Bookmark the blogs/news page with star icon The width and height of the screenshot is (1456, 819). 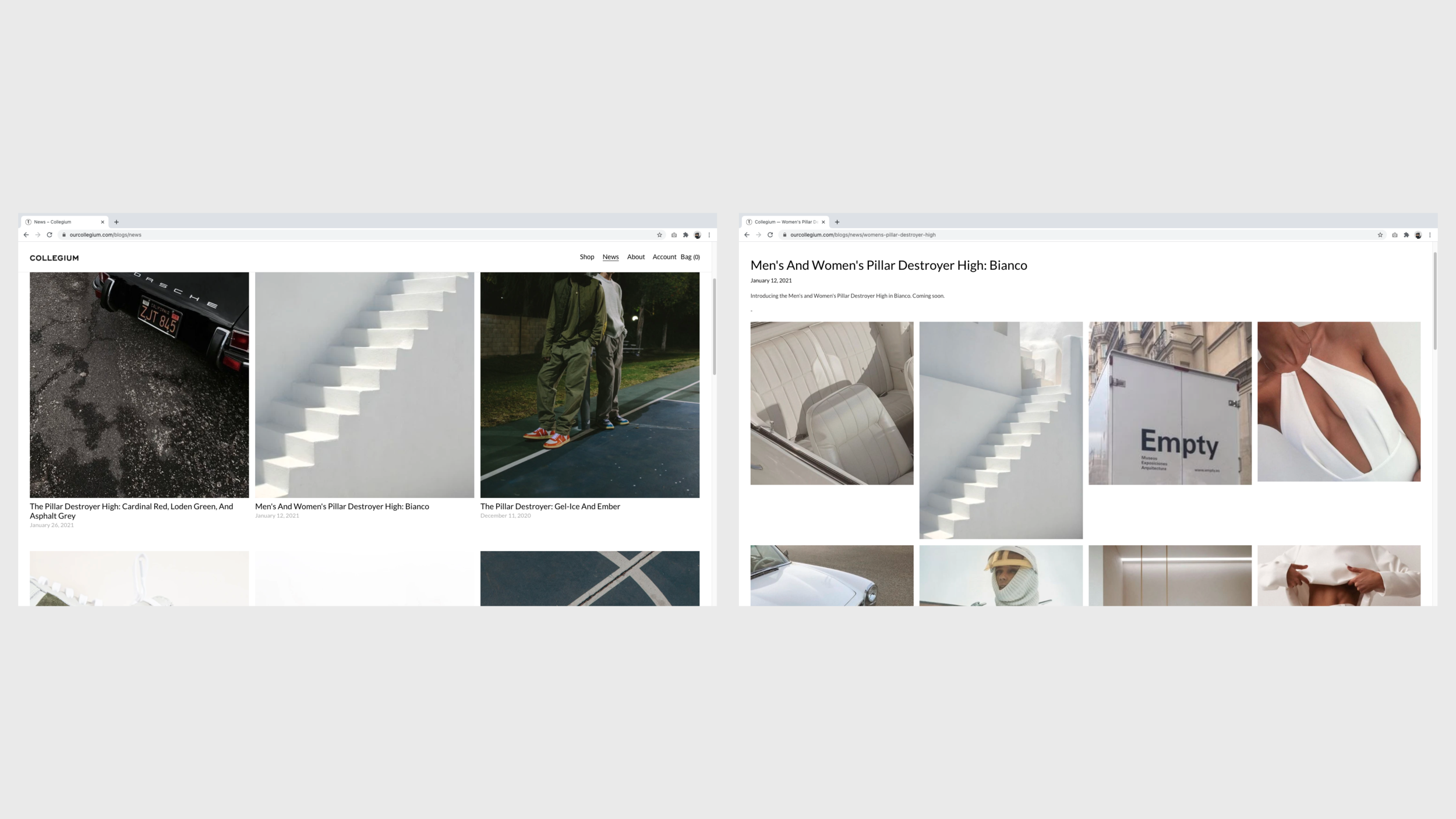659,235
